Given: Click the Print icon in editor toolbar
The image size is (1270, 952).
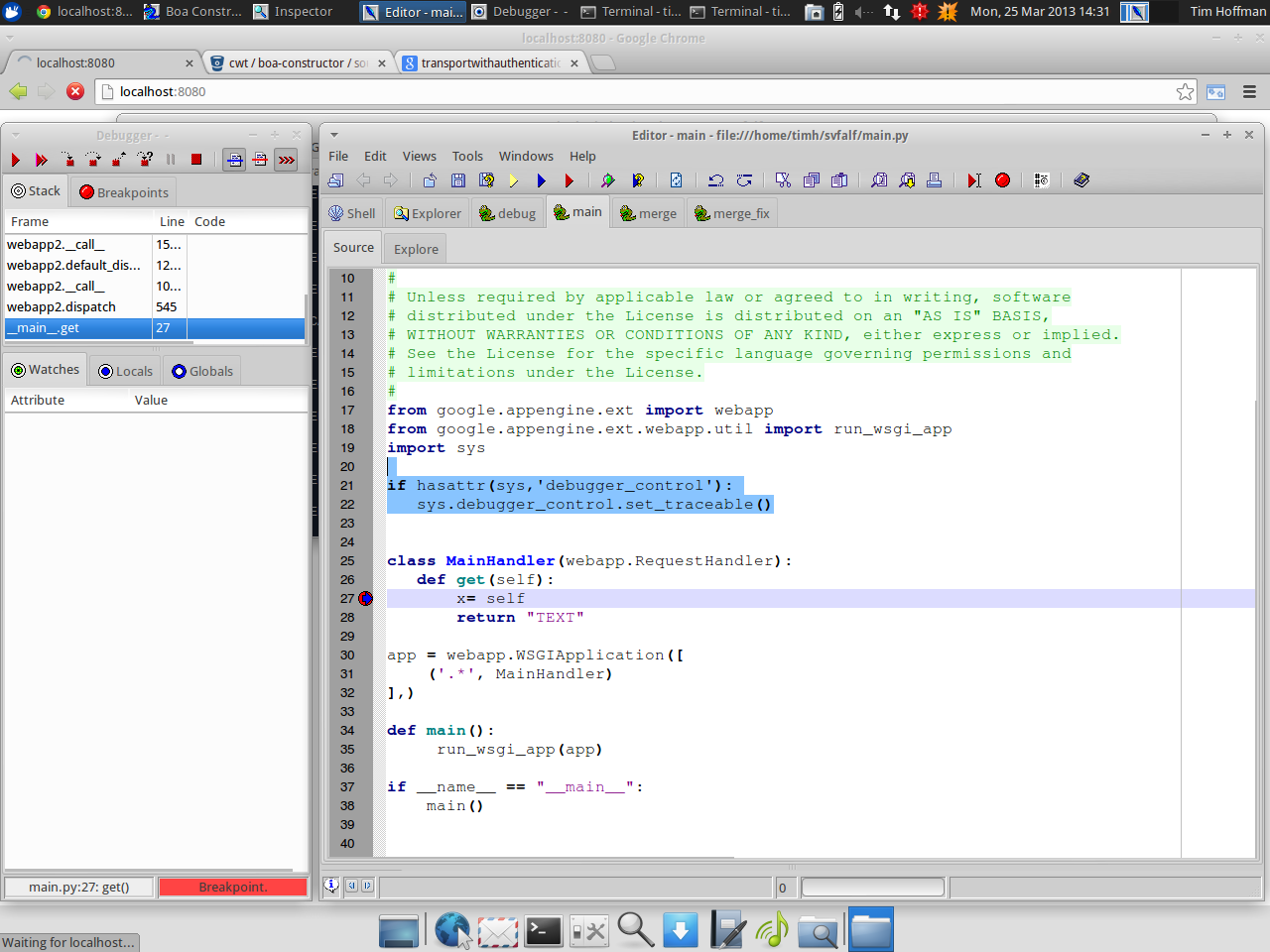Looking at the screenshot, I should (934, 180).
